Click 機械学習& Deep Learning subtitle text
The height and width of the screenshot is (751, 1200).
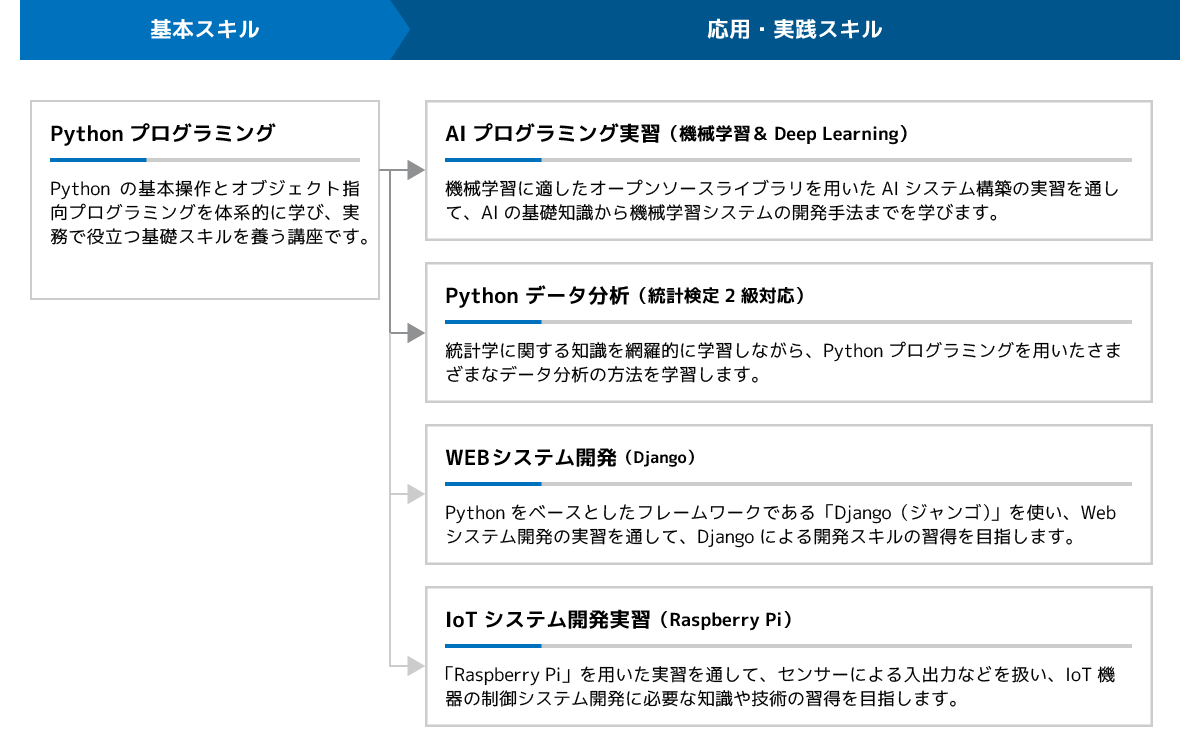point(787,134)
